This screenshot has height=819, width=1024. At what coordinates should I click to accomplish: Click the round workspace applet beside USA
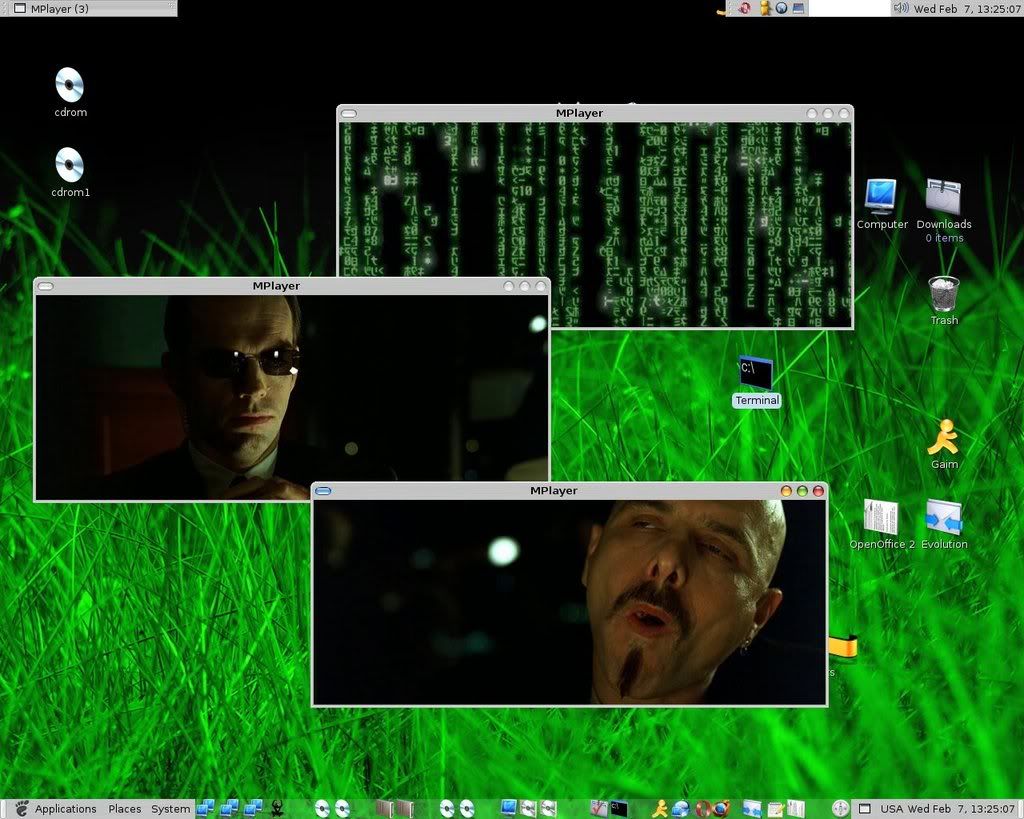click(x=840, y=809)
